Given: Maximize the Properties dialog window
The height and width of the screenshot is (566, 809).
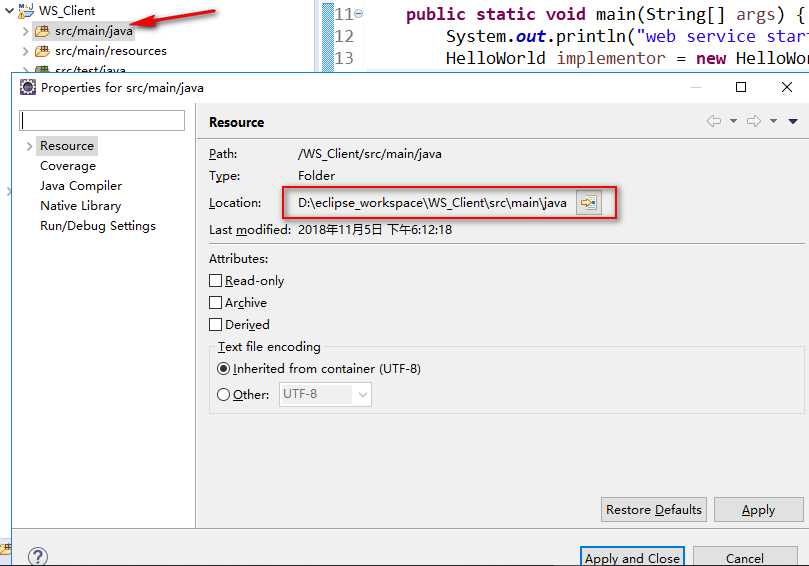Looking at the screenshot, I should click(741, 87).
